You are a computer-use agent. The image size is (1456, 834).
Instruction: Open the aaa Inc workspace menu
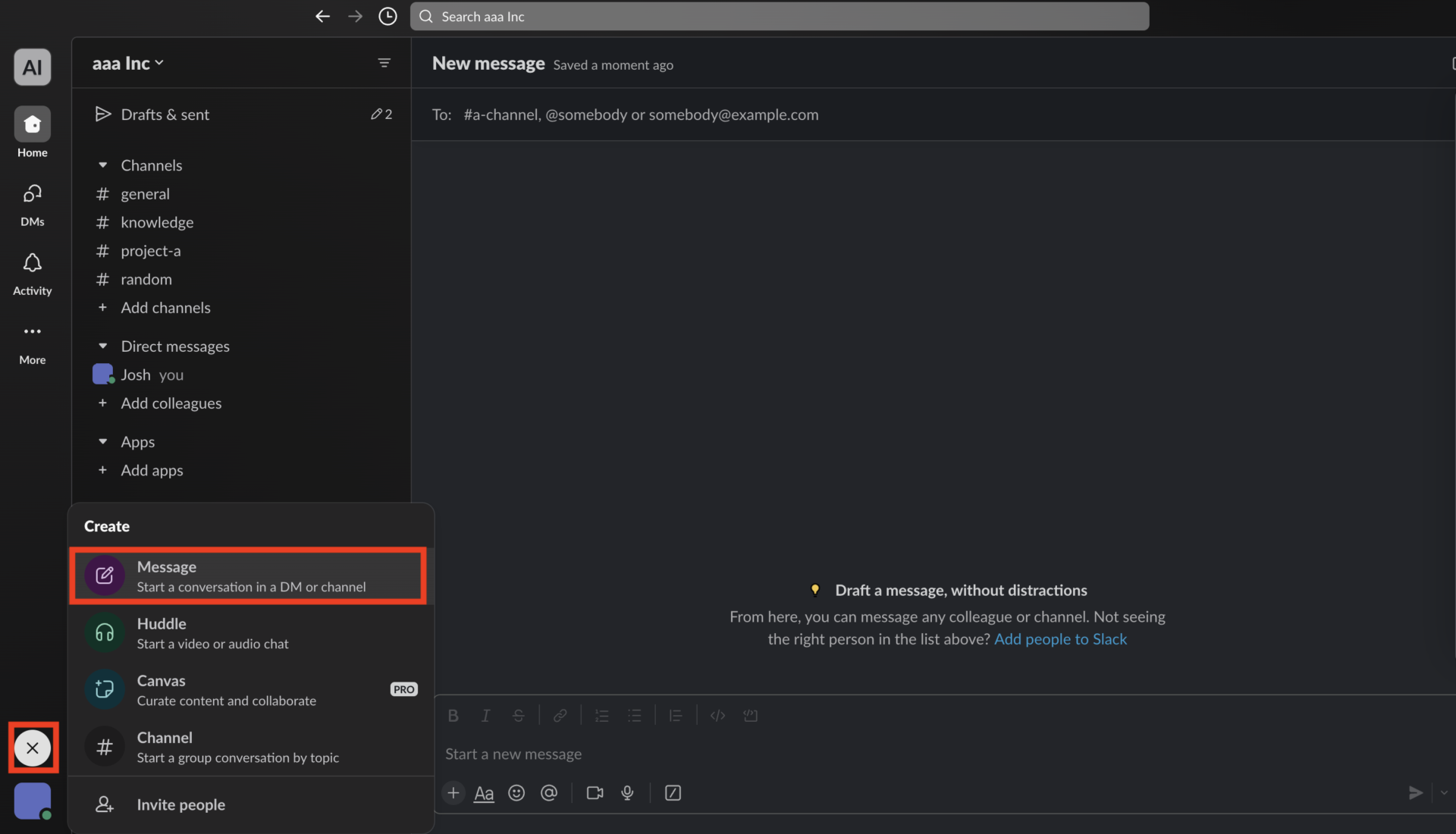coord(127,63)
